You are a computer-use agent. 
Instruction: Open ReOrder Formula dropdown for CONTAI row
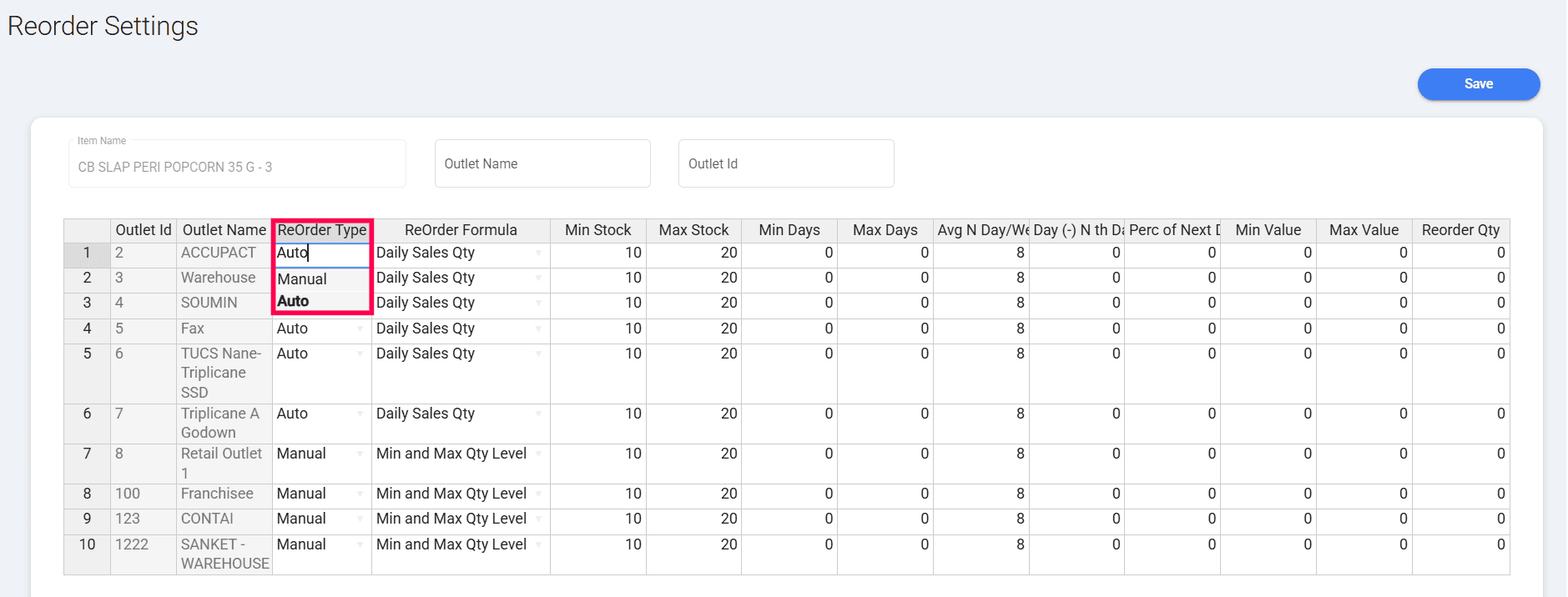click(x=538, y=519)
